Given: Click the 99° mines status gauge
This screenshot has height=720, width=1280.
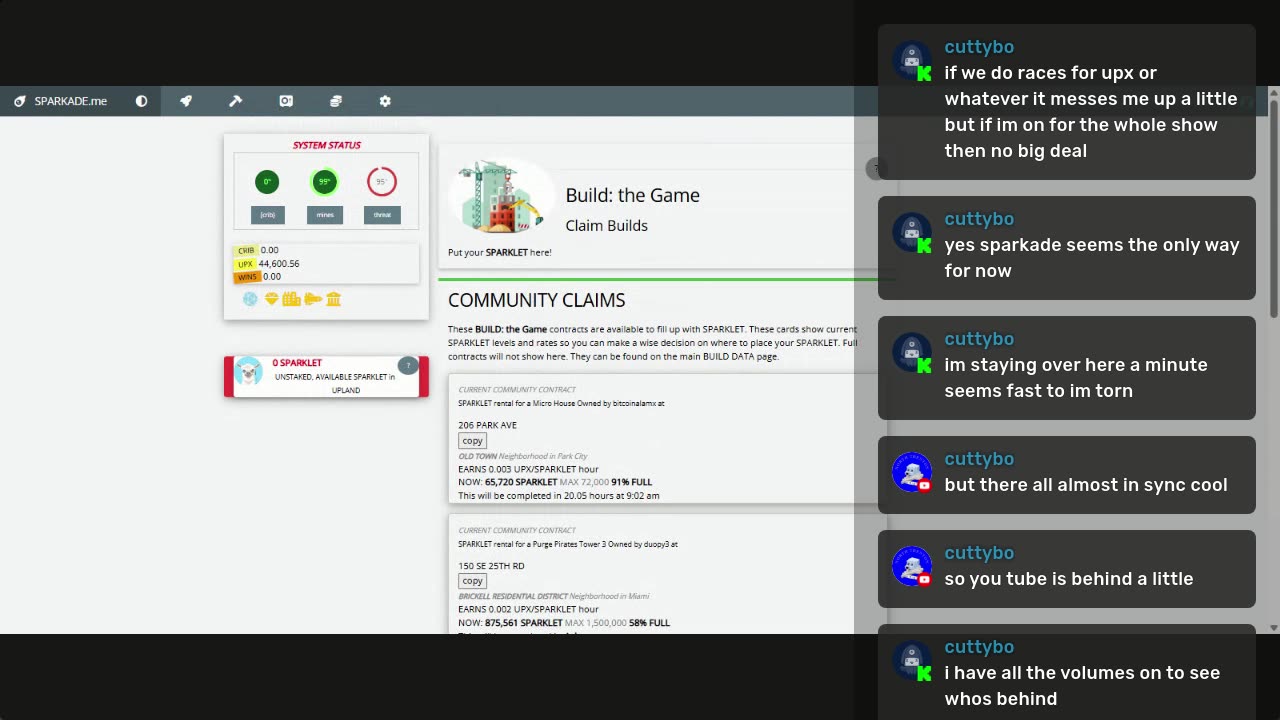Looking at the screenshot, I should pos(324,182).
